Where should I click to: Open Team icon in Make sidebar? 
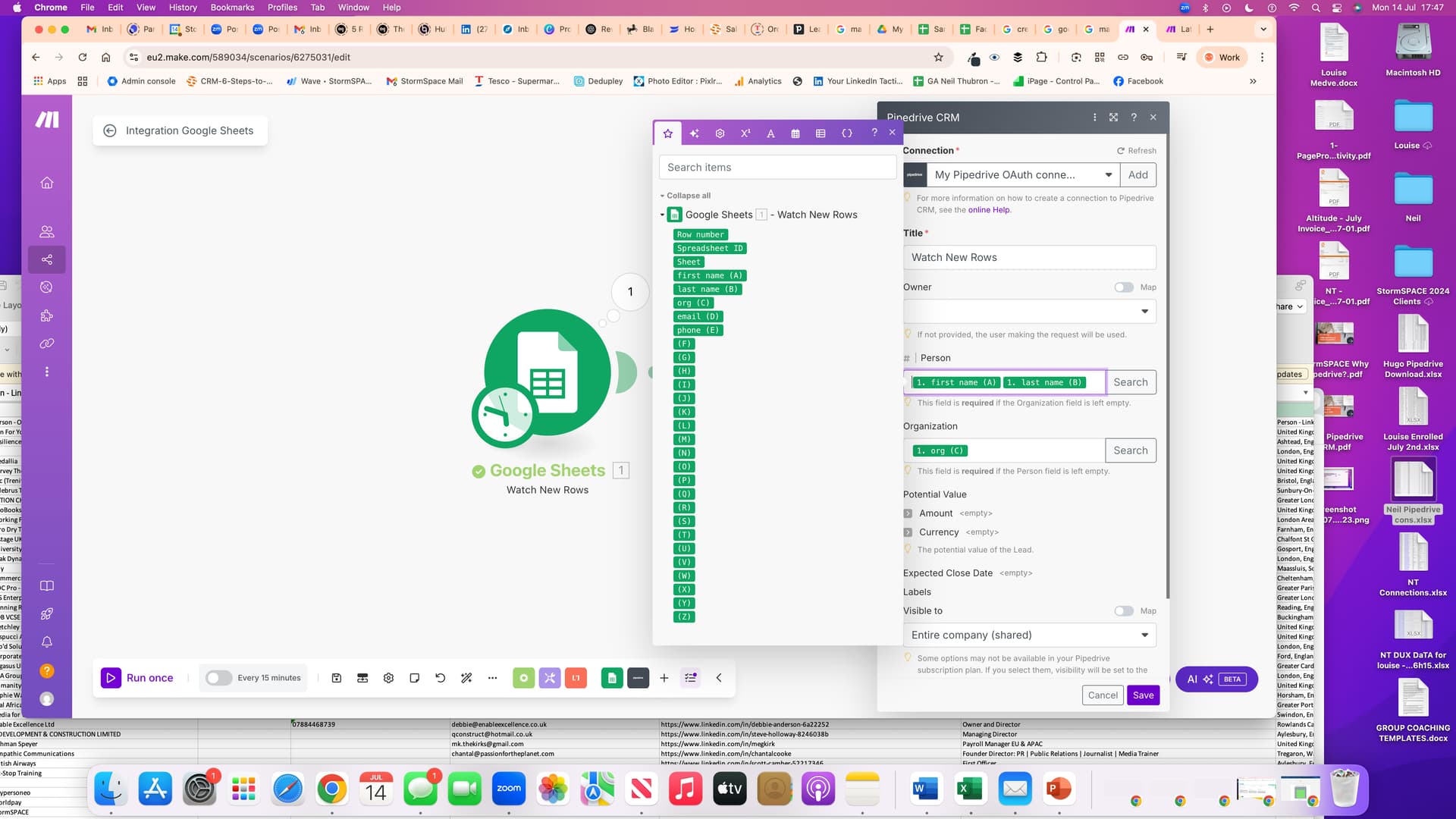(x=47, y=232)
